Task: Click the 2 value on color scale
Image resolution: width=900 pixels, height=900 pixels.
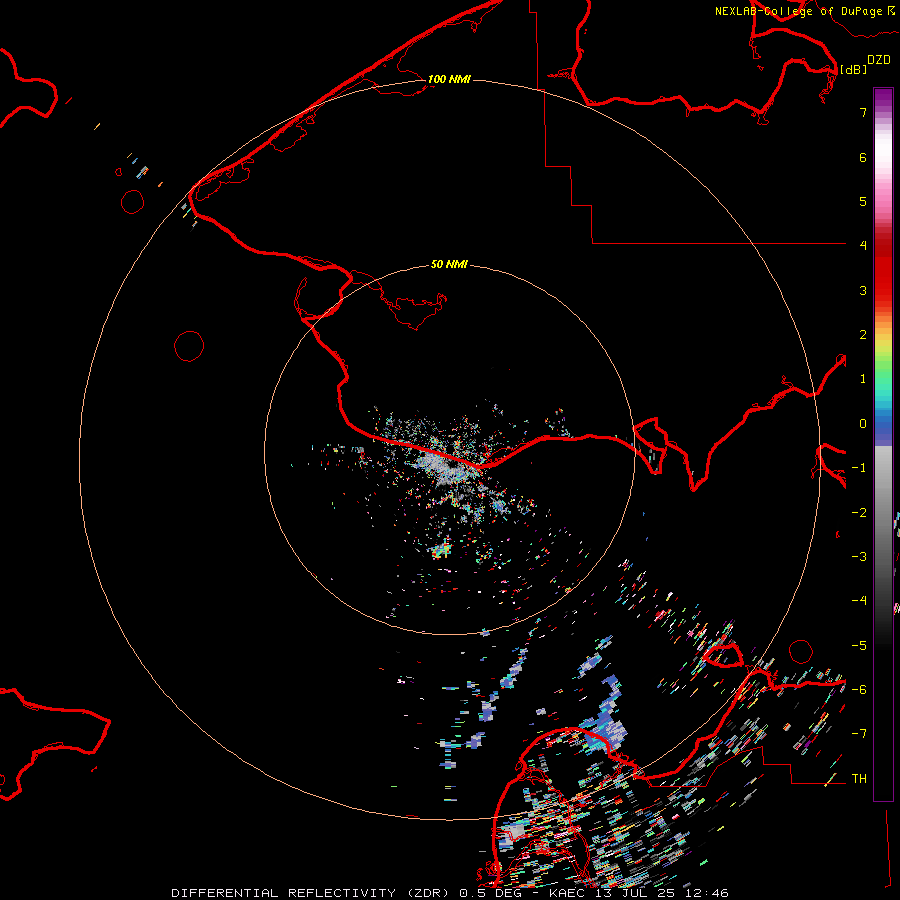Action: pos(863,335)
